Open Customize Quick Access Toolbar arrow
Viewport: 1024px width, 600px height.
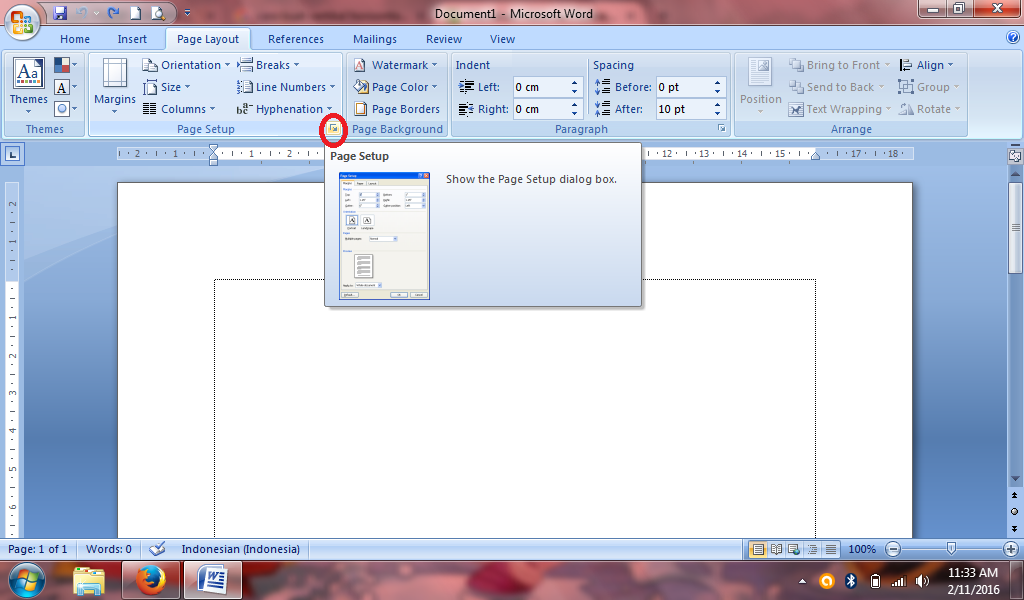click(187, 13)
